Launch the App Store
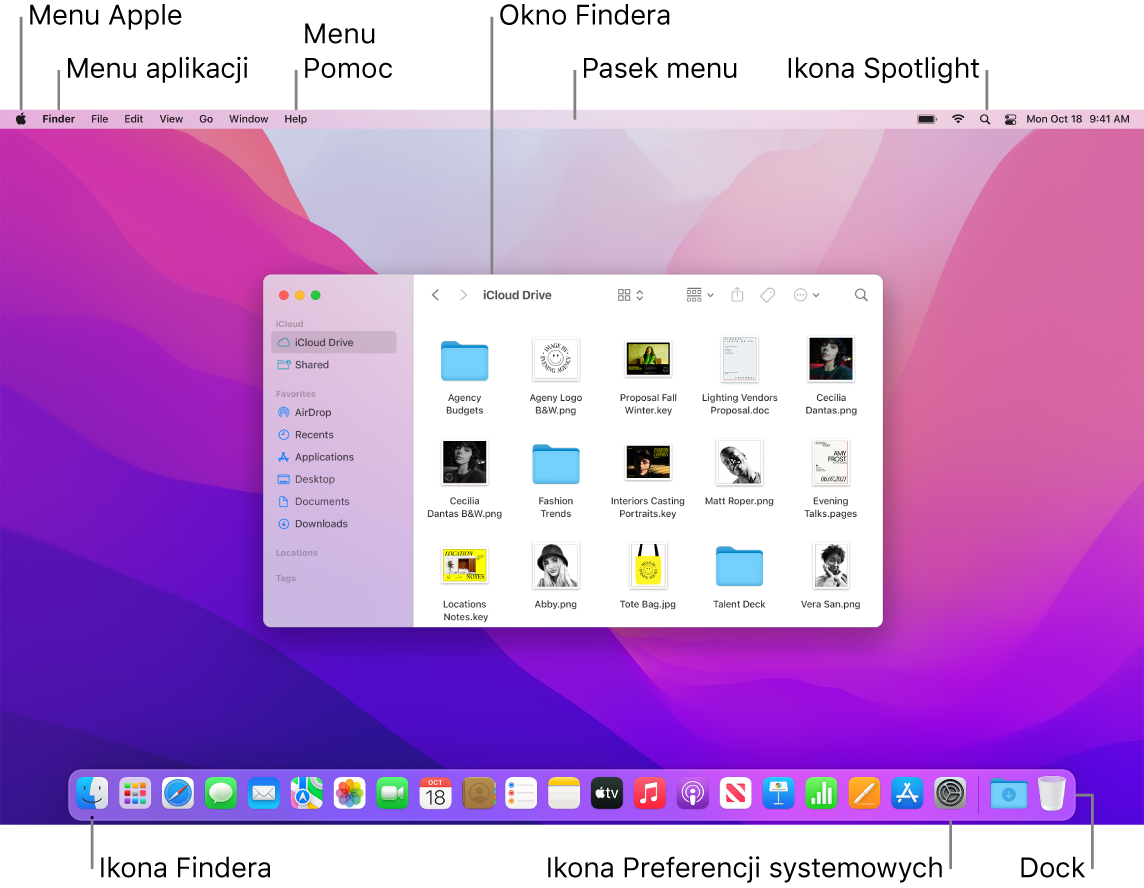 click(907, 793)
